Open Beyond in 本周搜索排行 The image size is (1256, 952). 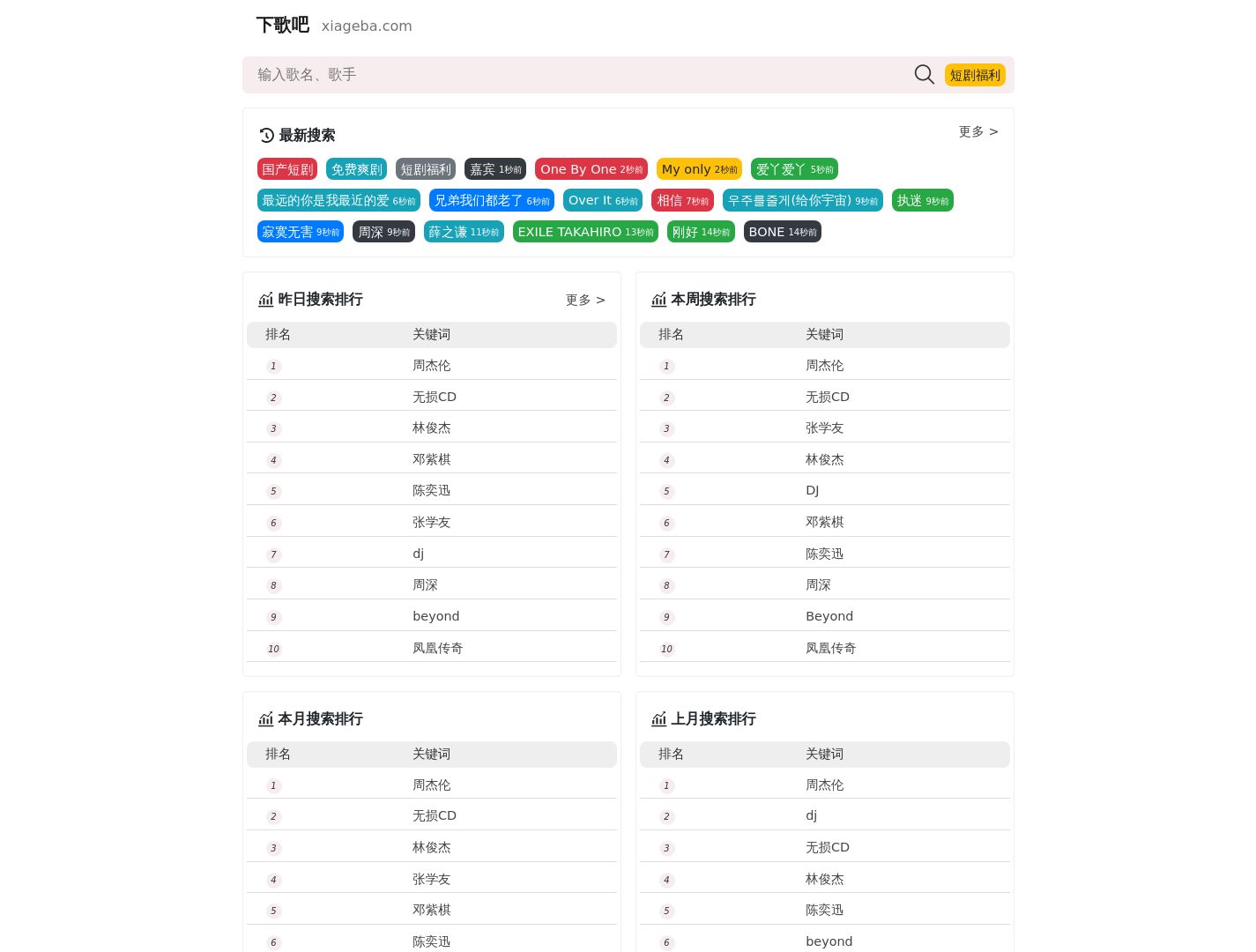click(x=829, y=616)
